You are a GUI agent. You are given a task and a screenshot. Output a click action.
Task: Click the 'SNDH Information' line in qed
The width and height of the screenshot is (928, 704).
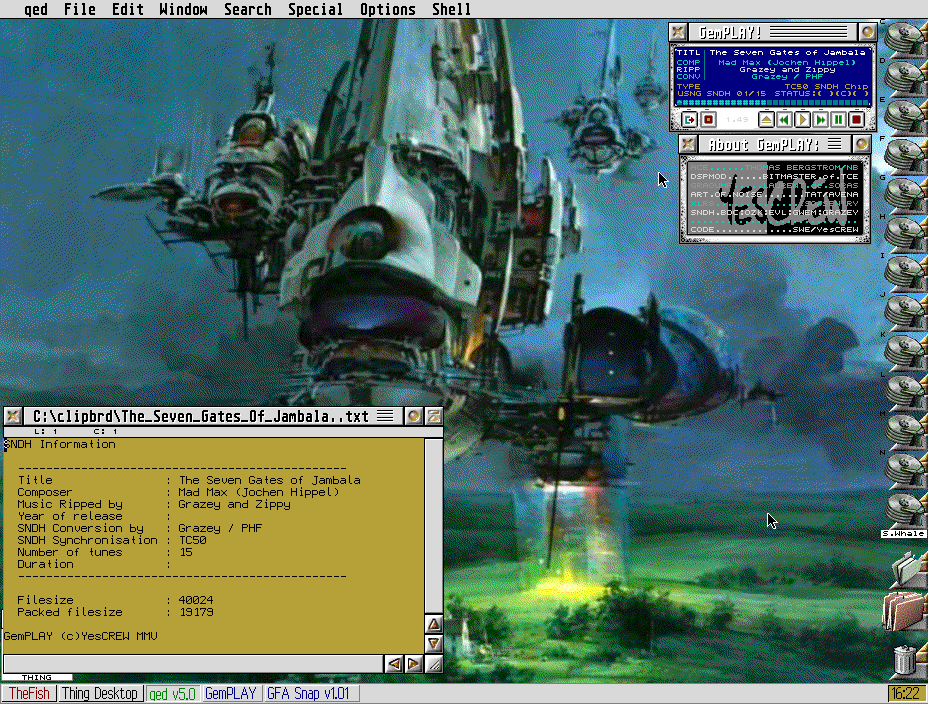(60, 444)
